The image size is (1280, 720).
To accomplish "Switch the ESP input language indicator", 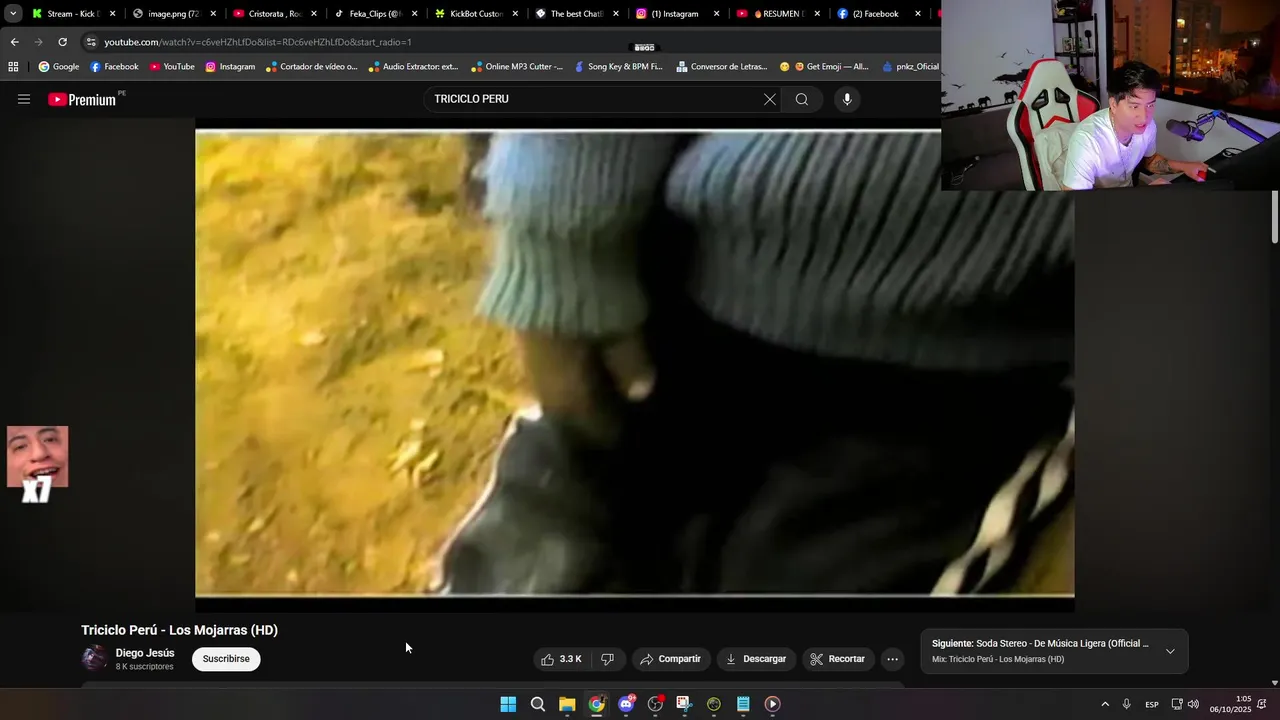I will [x=1152, y=704].
